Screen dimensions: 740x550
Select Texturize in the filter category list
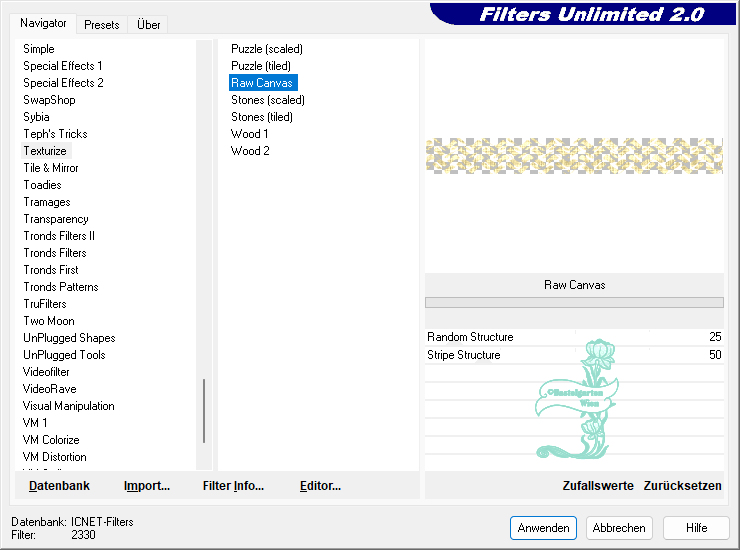(x=45, y=151)
